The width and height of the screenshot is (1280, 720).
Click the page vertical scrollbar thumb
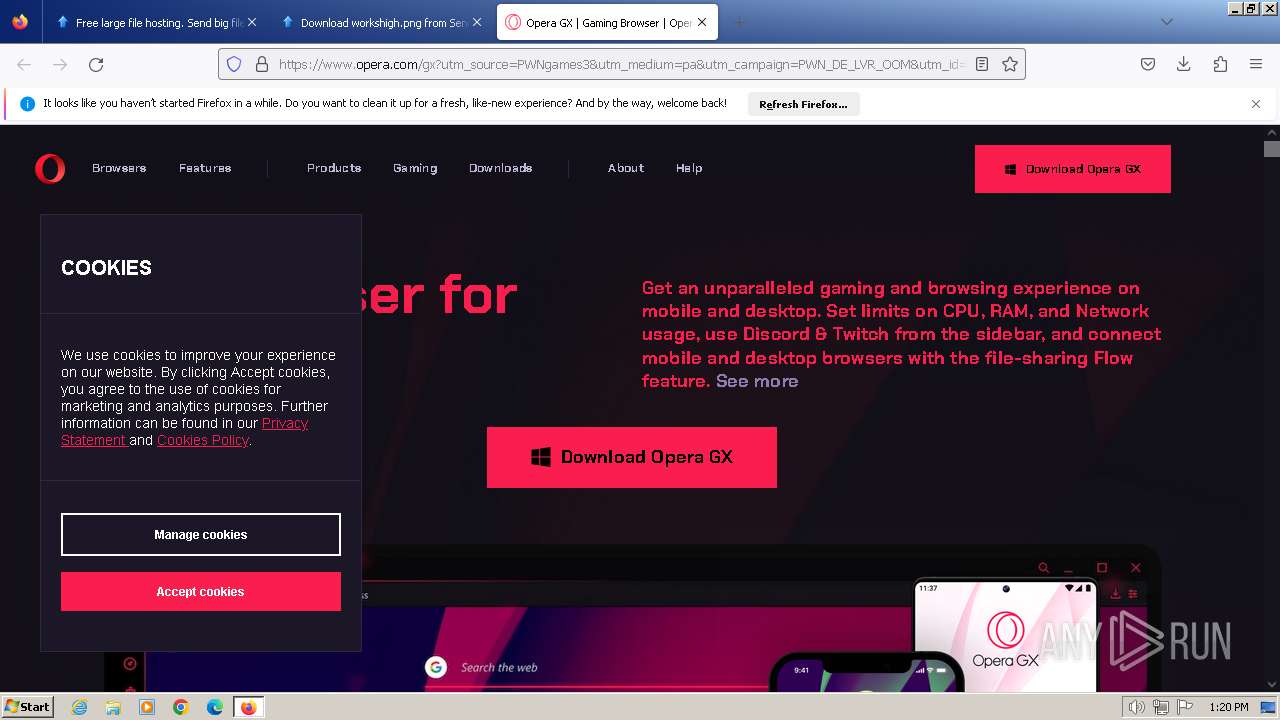coord(1271,149)
